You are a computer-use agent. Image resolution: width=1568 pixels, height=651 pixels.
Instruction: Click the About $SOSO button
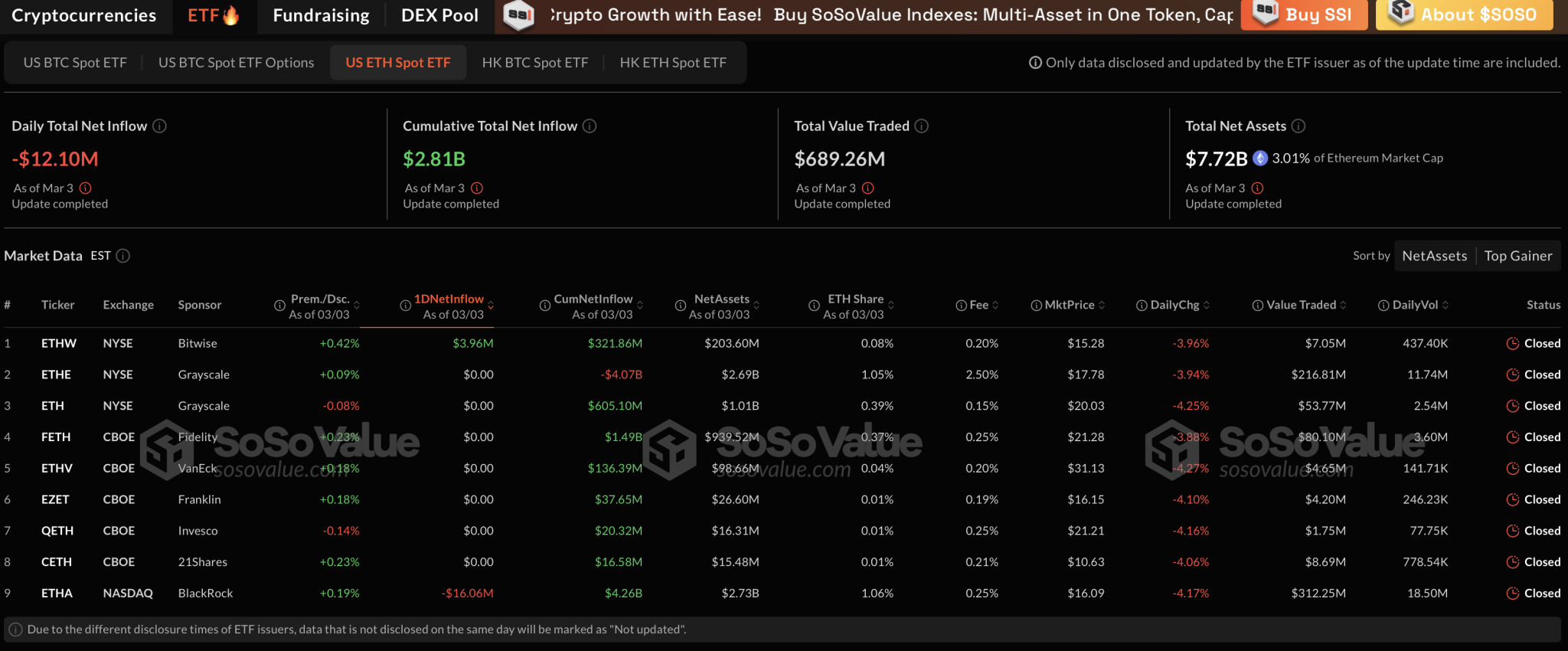click(x=1464, y=15)
